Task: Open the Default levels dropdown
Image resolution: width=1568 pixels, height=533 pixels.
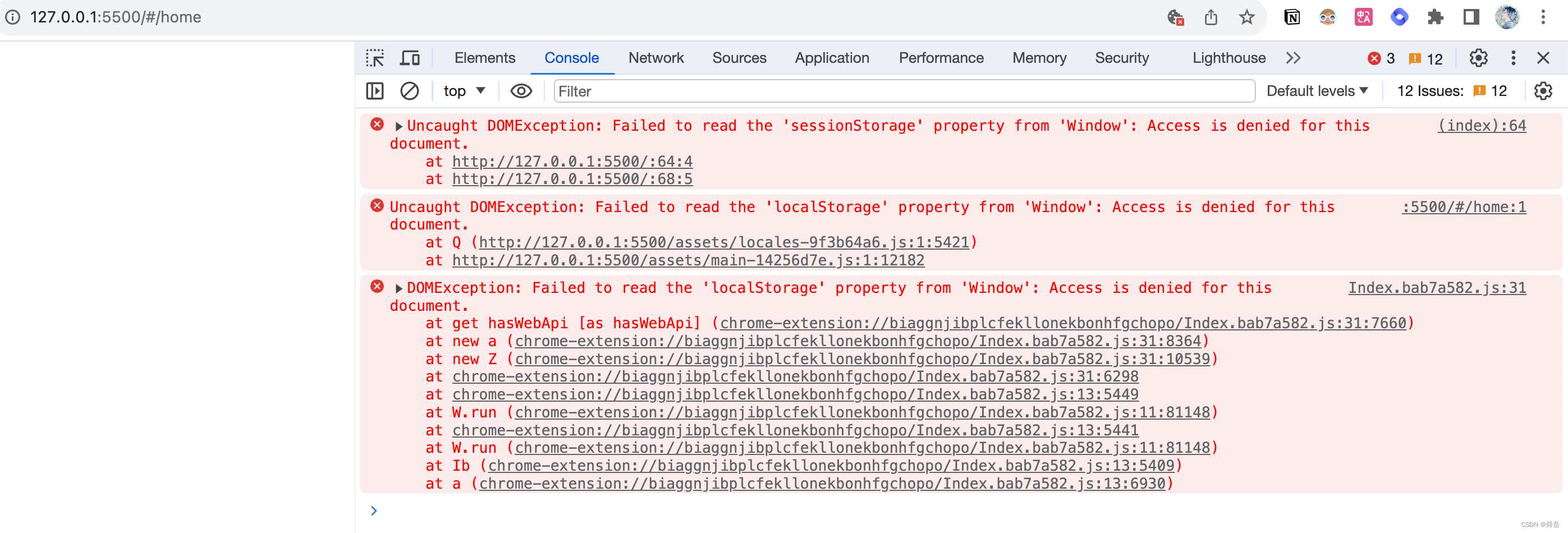Action: point(1317,91)
